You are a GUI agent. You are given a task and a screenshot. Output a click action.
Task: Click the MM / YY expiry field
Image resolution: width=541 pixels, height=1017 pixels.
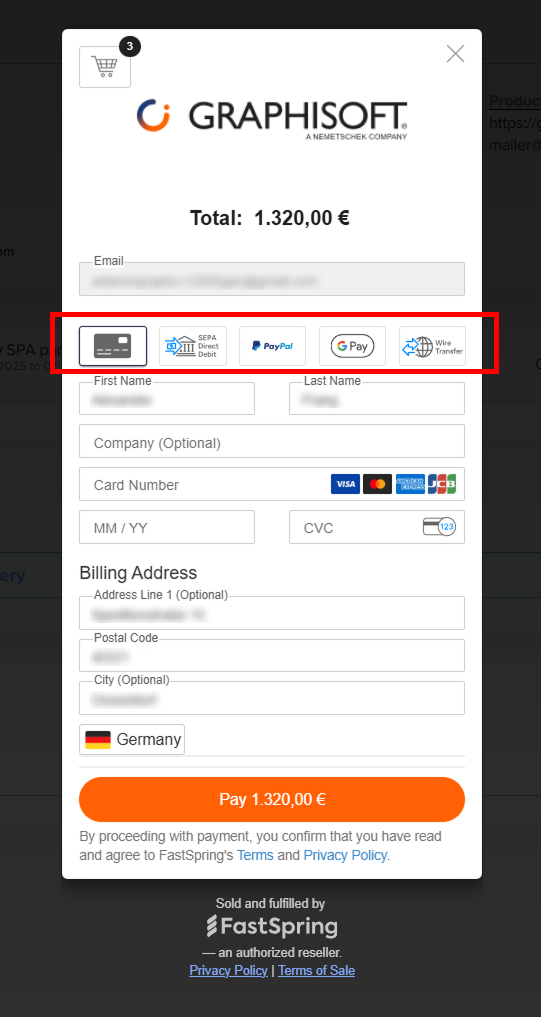[x=167, y=527]
